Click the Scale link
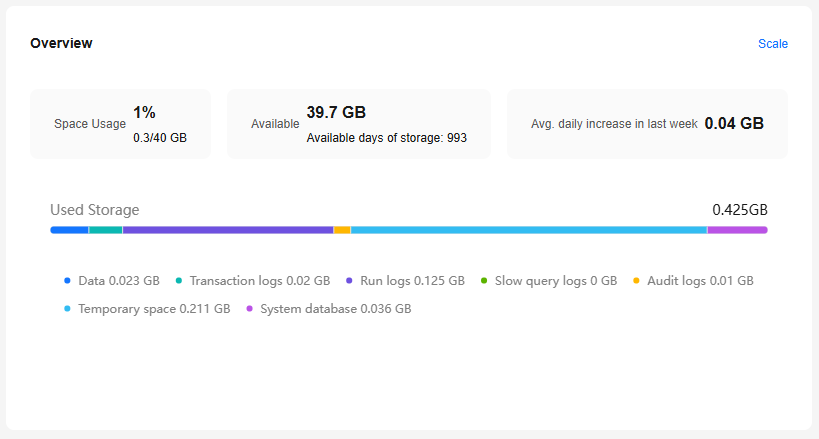This screenshot has height=439, width=819. (772, 44)
